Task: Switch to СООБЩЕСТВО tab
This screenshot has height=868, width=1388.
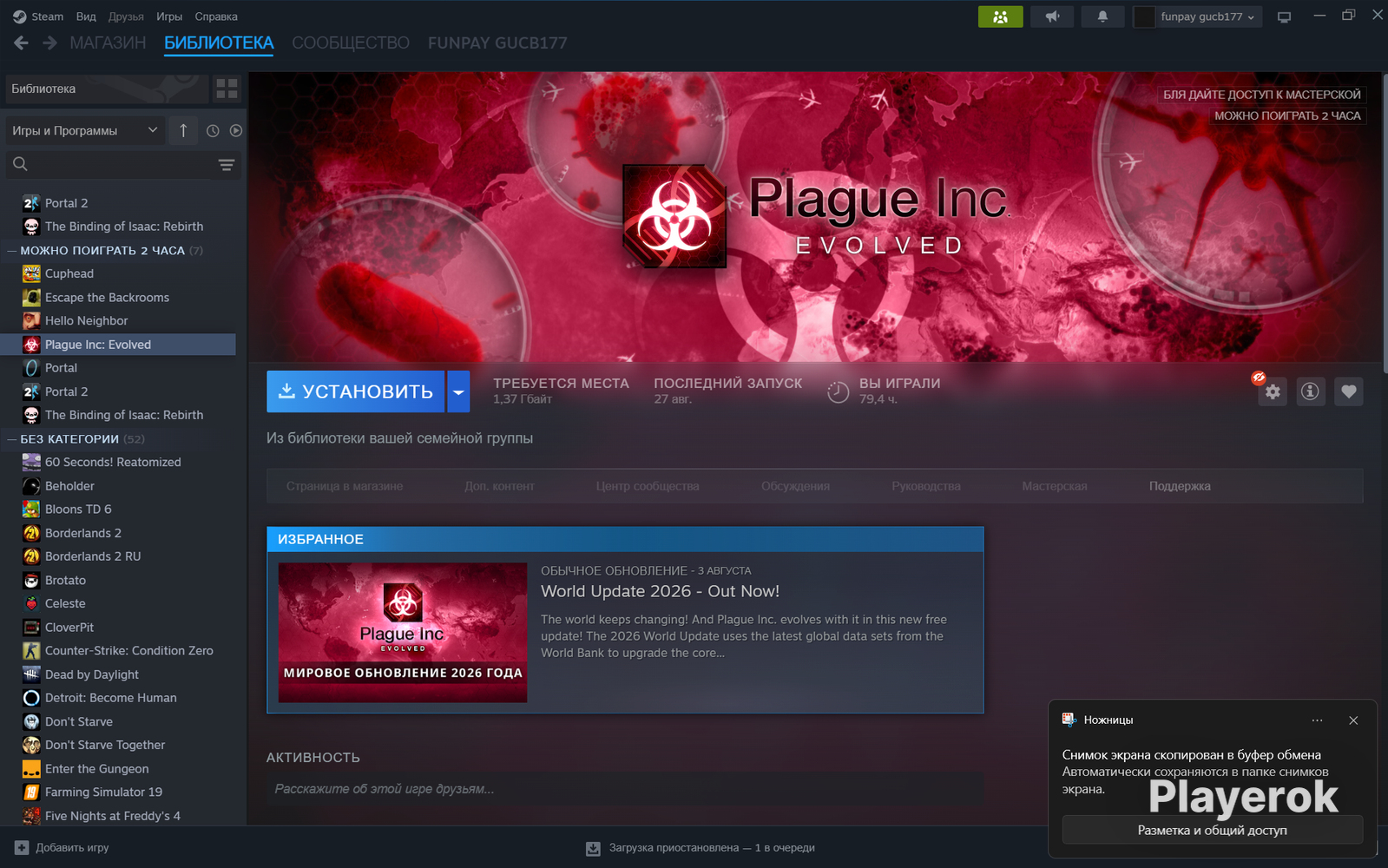Action: click(351, 43)
